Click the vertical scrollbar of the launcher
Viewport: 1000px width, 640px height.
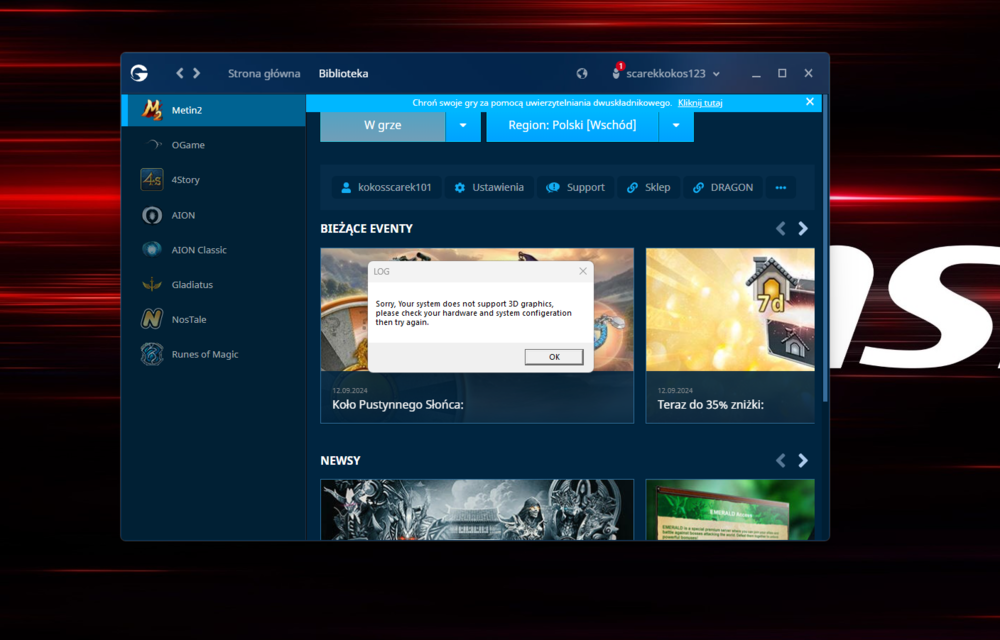coord(825,249)
